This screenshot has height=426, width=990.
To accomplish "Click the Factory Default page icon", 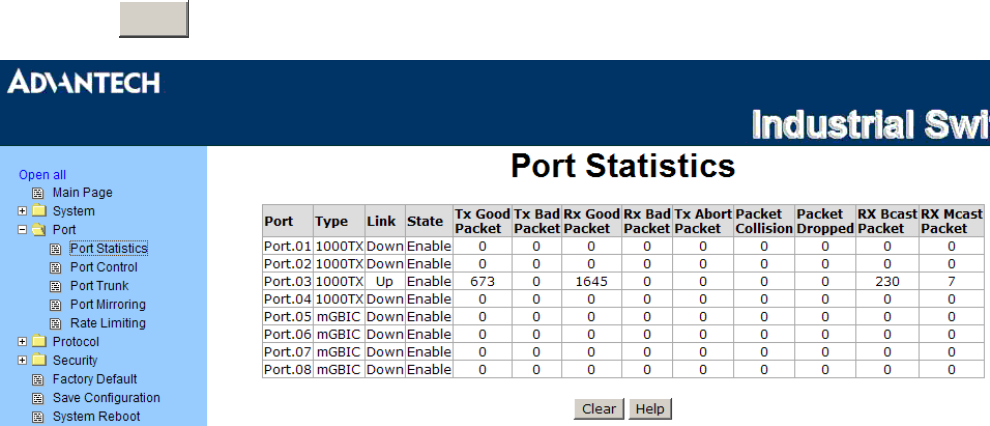I will pos(38,380).
